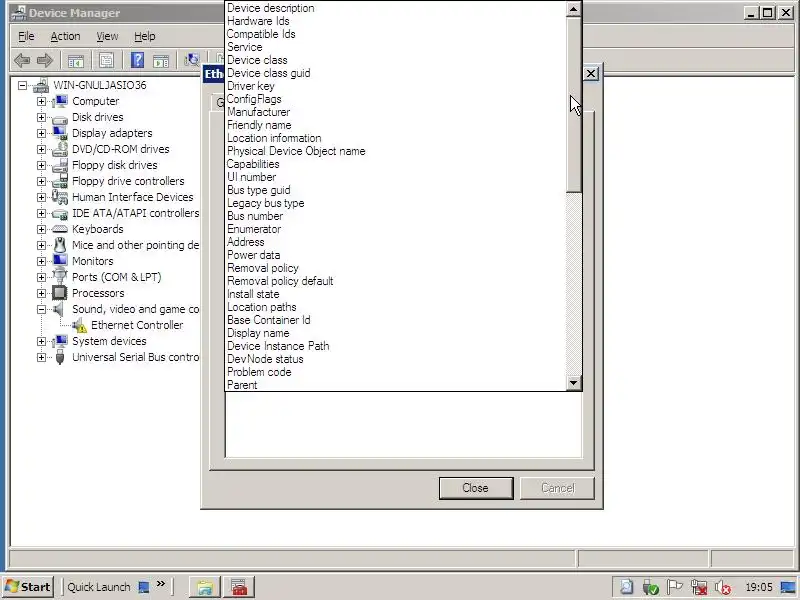Click the property list scrollbar thumb
The height and width of the screenshot is (600, 800).
point(574,105)
